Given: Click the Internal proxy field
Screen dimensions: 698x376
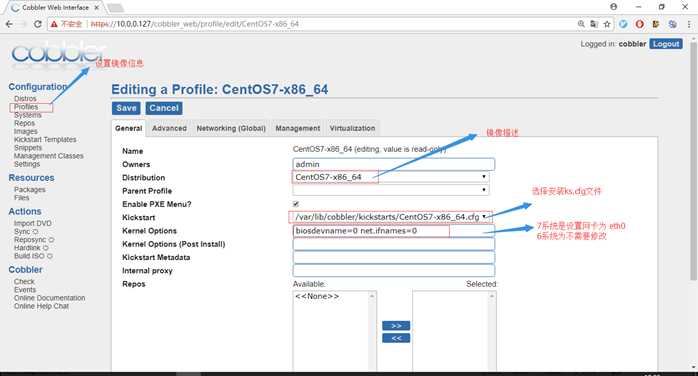Looking at the screenshot, I should point(394,271).
